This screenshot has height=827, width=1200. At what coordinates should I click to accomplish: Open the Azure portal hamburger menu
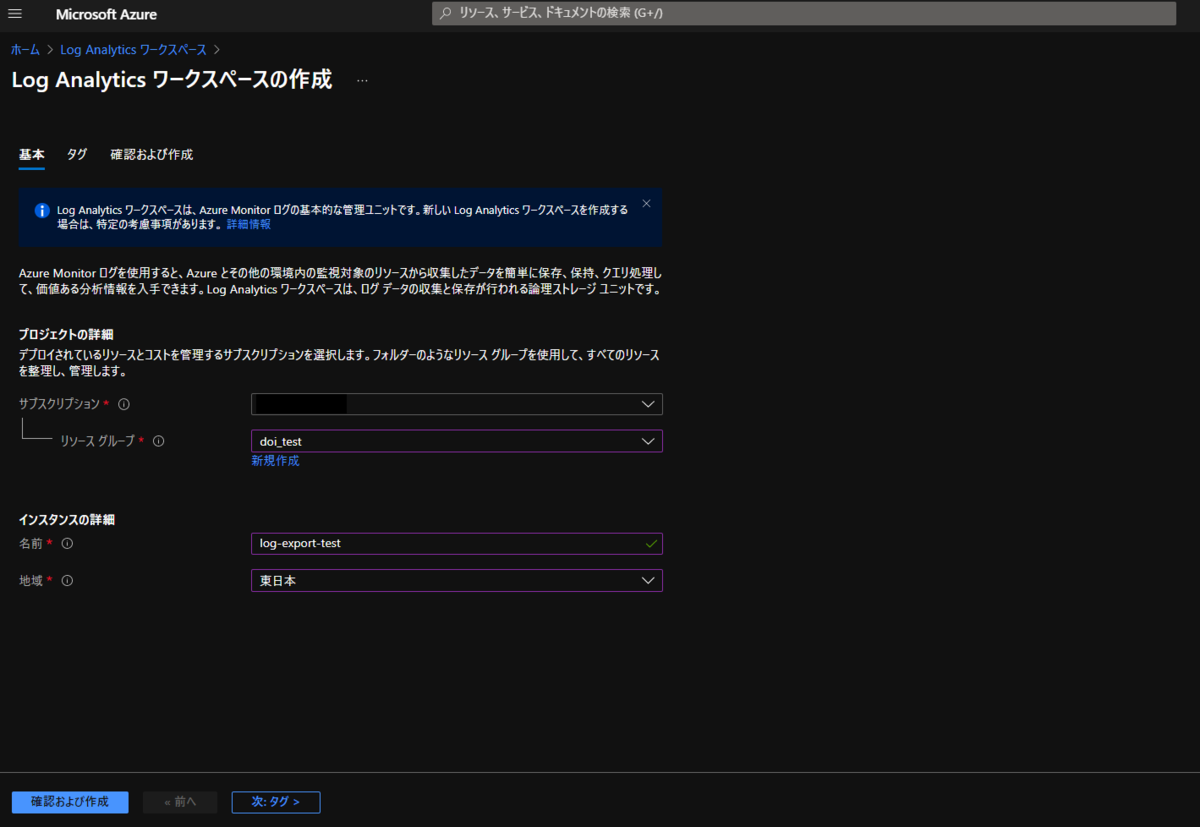(x=15, y=13)
